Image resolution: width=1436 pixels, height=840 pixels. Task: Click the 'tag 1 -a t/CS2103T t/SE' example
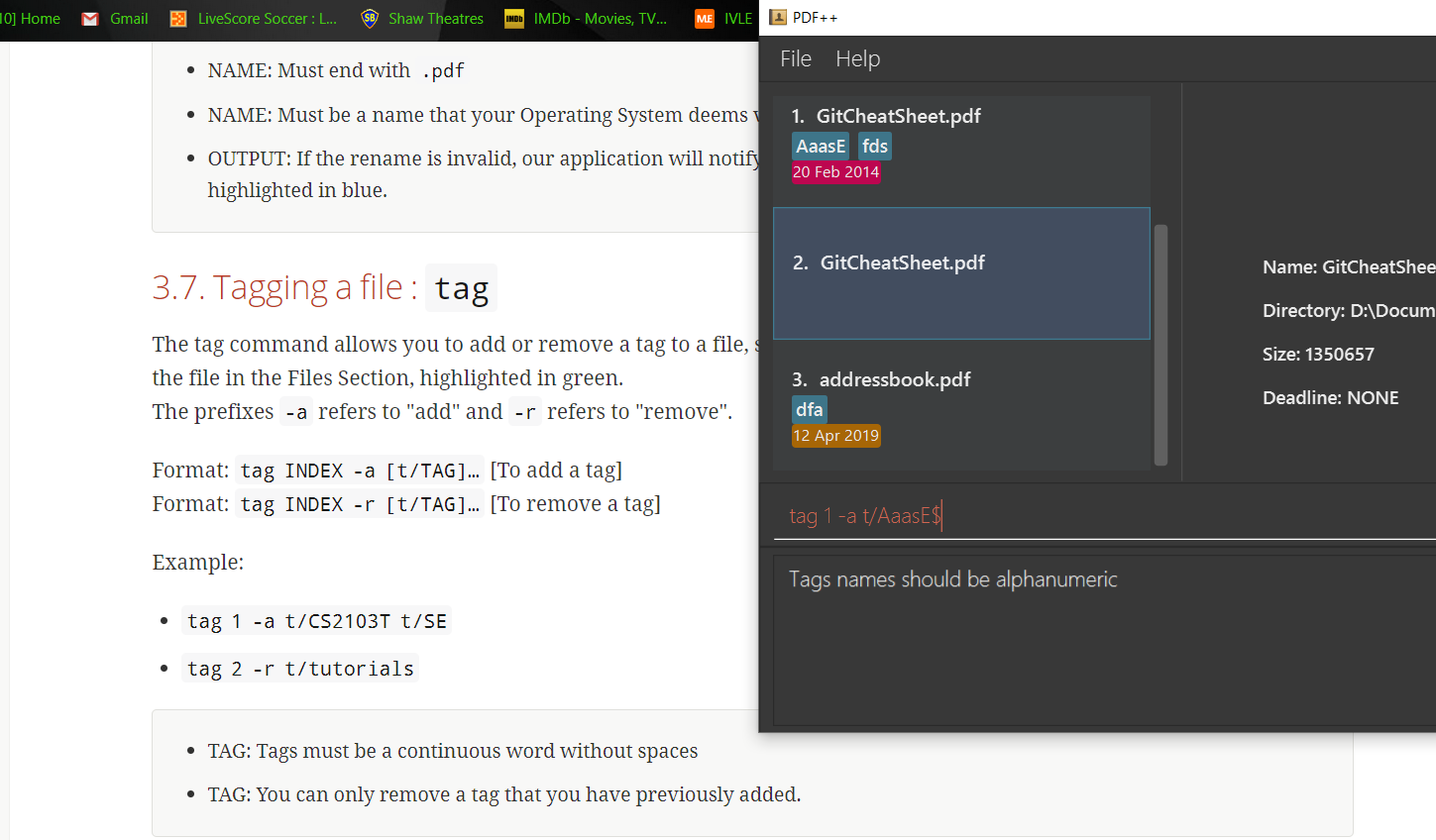tap(317, 621)
